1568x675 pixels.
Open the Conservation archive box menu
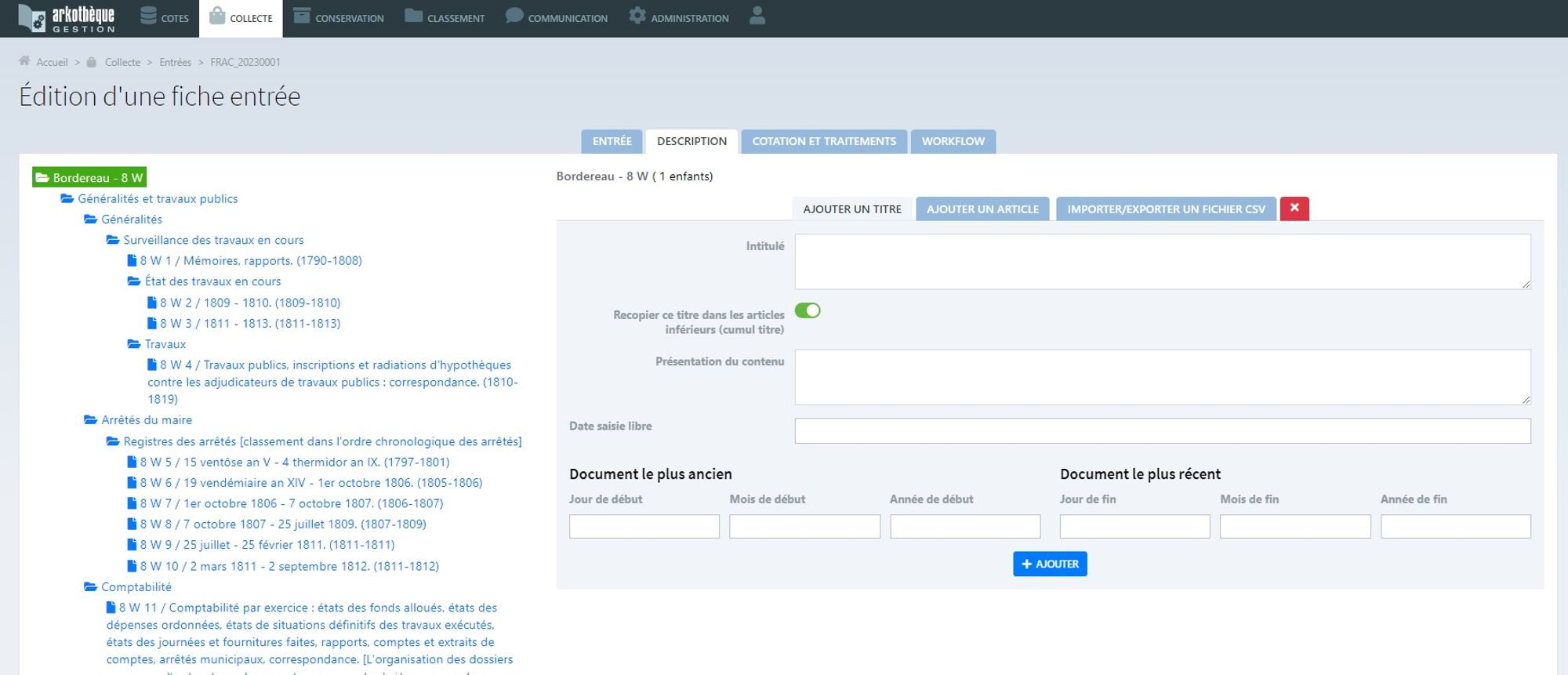click(x=339, y=17)
